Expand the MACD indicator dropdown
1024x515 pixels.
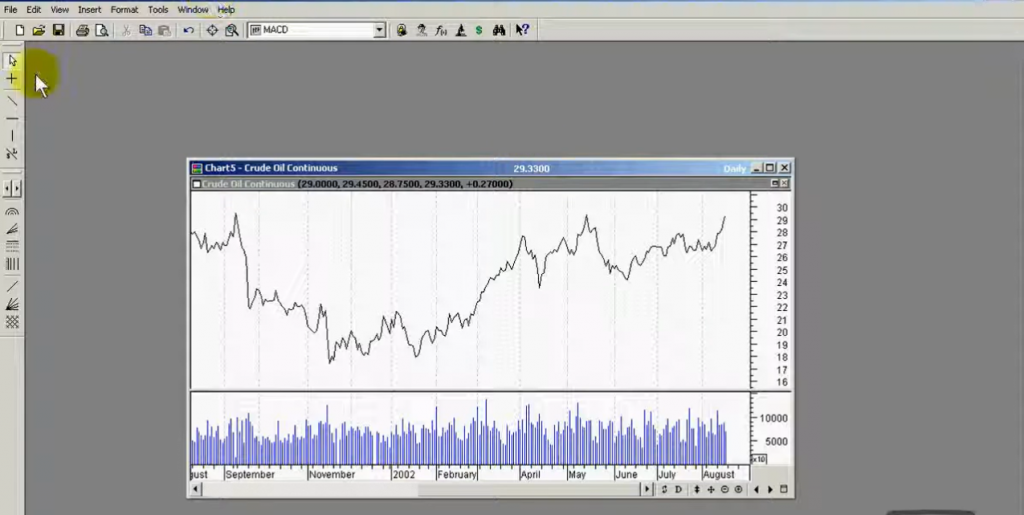coord(379,30)
